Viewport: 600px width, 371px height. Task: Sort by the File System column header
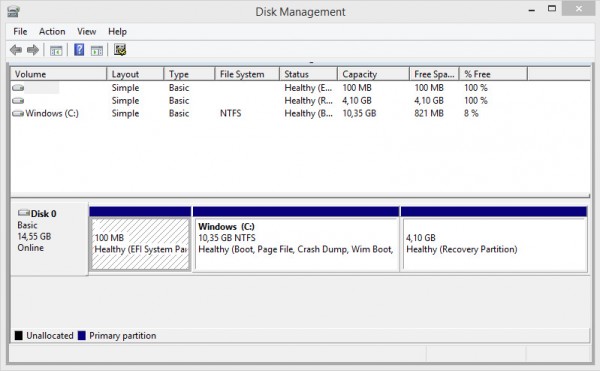[x=247, y=74]
